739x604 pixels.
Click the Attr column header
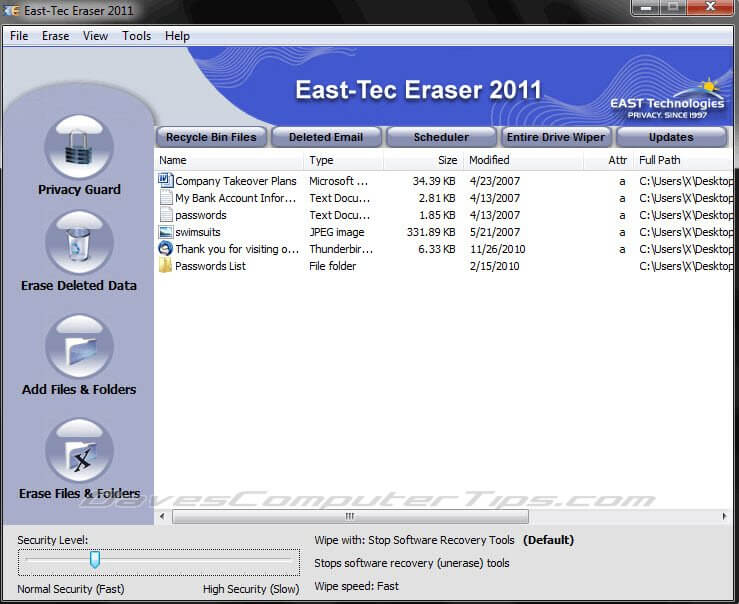[608, 160]
